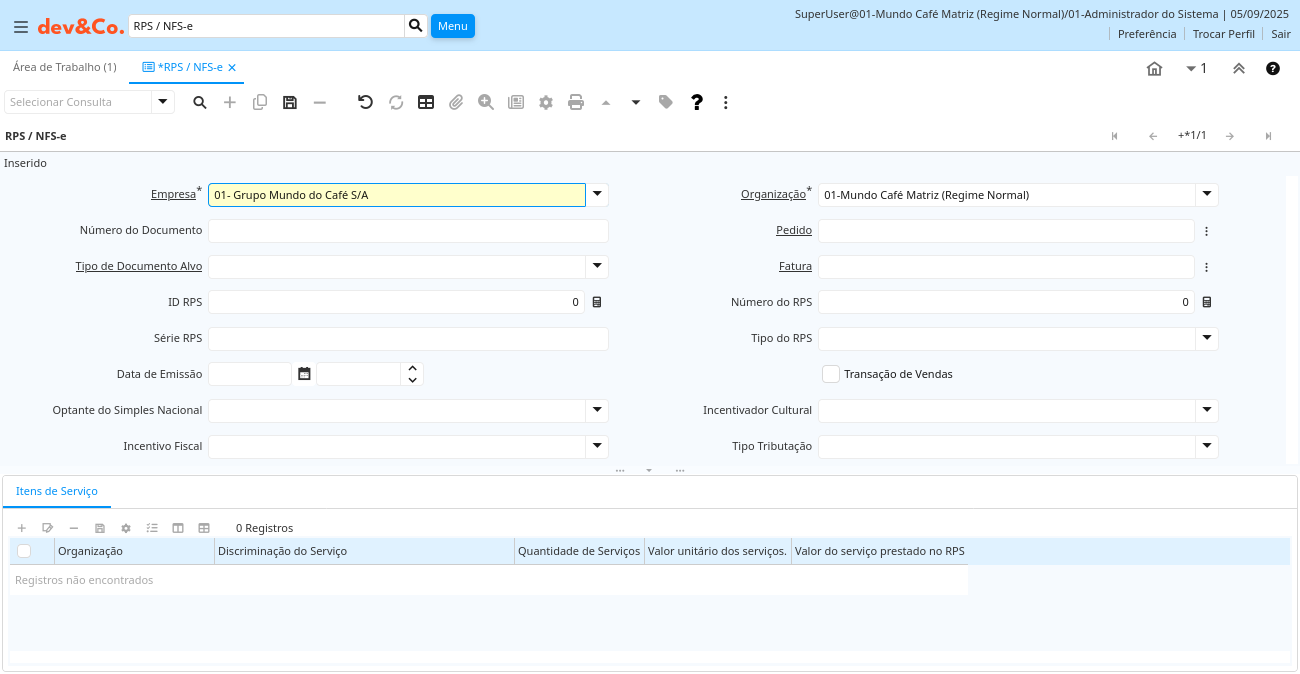The image size is (1300, 674).
Task: Open the Selecionar Consulta combo box
Action: (x=163, y=102)
